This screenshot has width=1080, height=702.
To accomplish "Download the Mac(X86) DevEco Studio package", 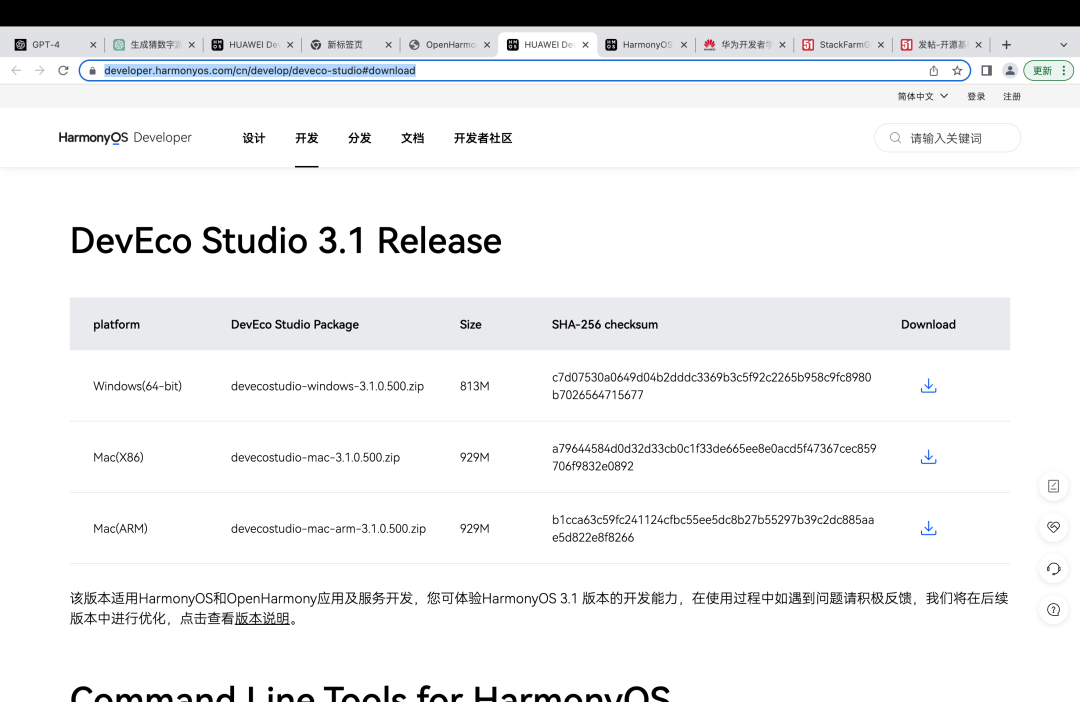I will point(928,457).
